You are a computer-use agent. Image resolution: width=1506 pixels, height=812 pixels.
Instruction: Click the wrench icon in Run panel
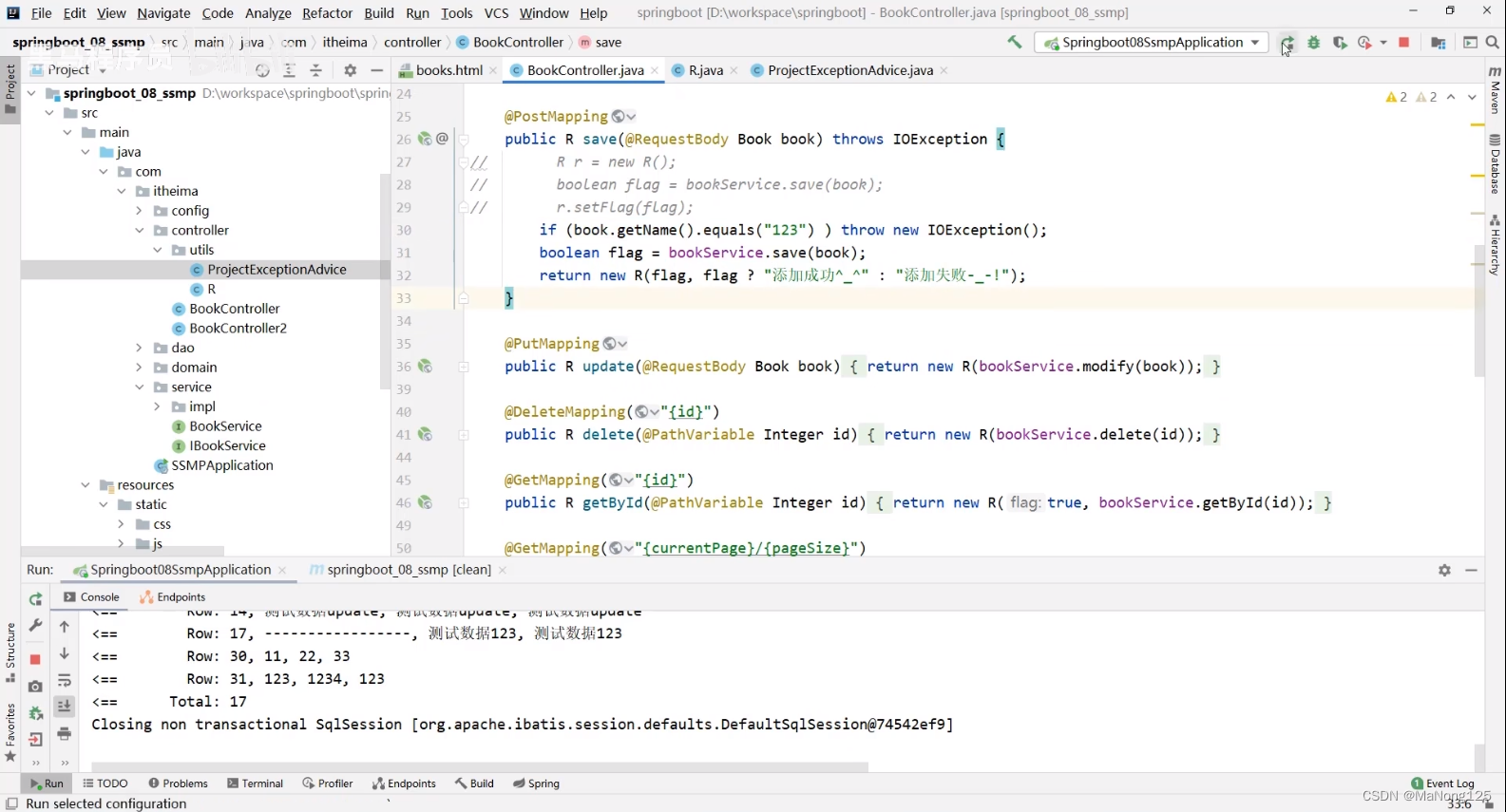pos(35,626)
